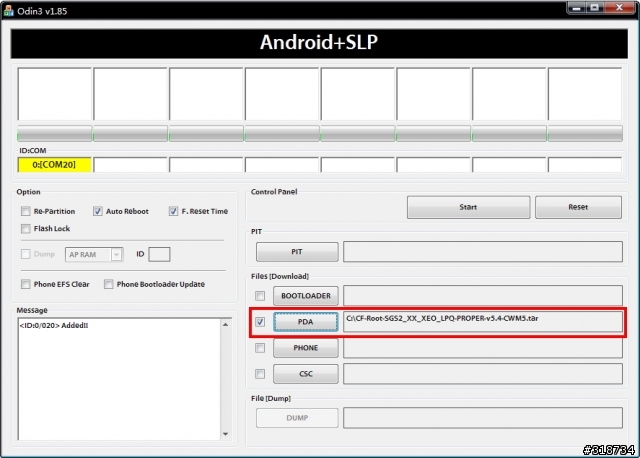Click the PIT file button
This screenshot has height=458, width=640.
297,252
